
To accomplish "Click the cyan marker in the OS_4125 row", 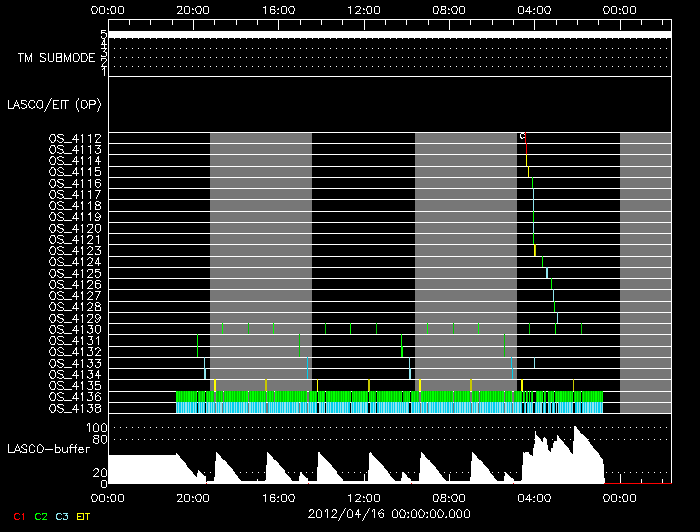I will [547, 273].
